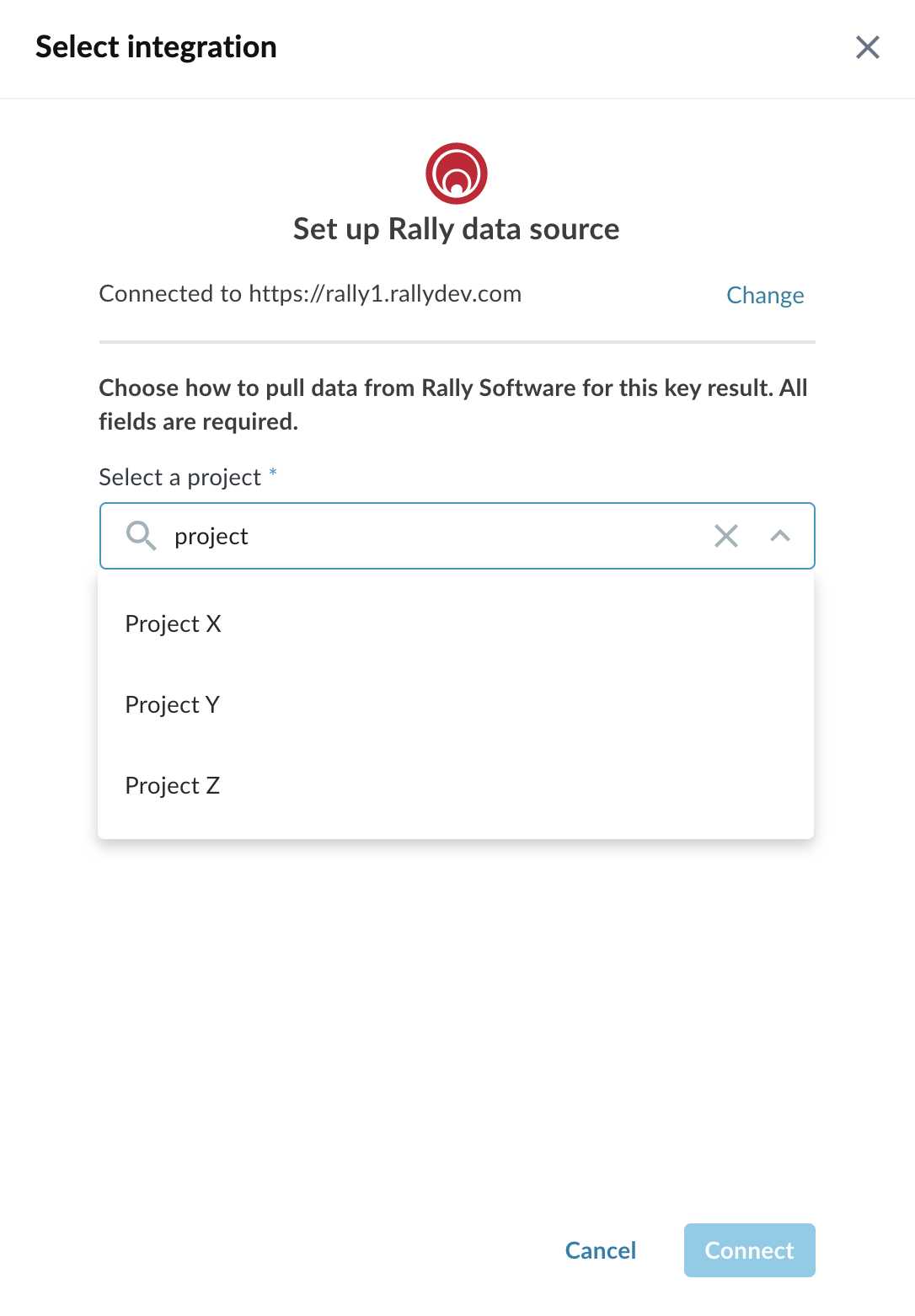This screenshot has height=1316, width=915.
Task: Close the Select integration dialog
Action: coord(867,47)
